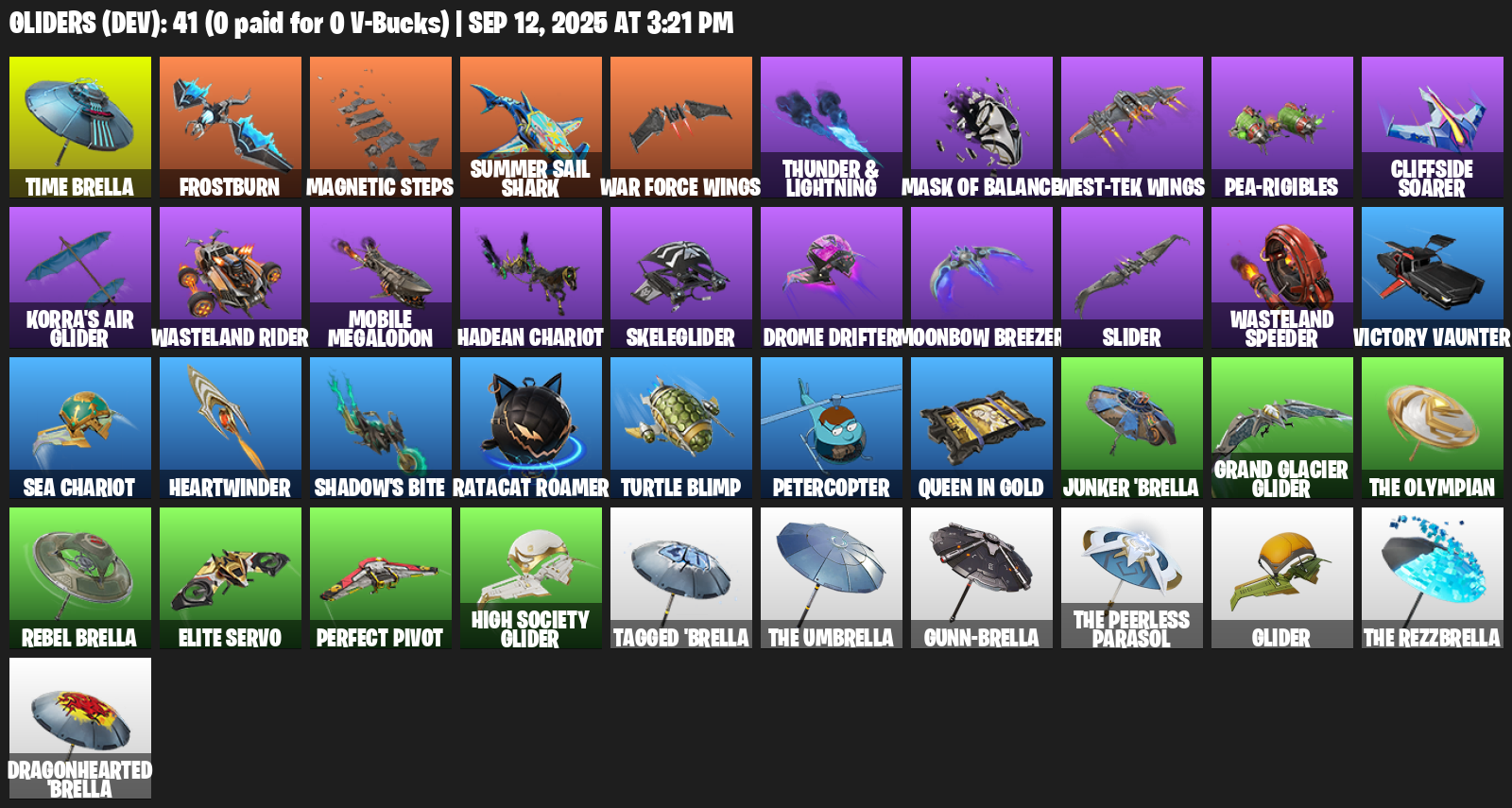Select the Queen in Gold glider
The image size is (1512, 808).
tap(982, 428)
